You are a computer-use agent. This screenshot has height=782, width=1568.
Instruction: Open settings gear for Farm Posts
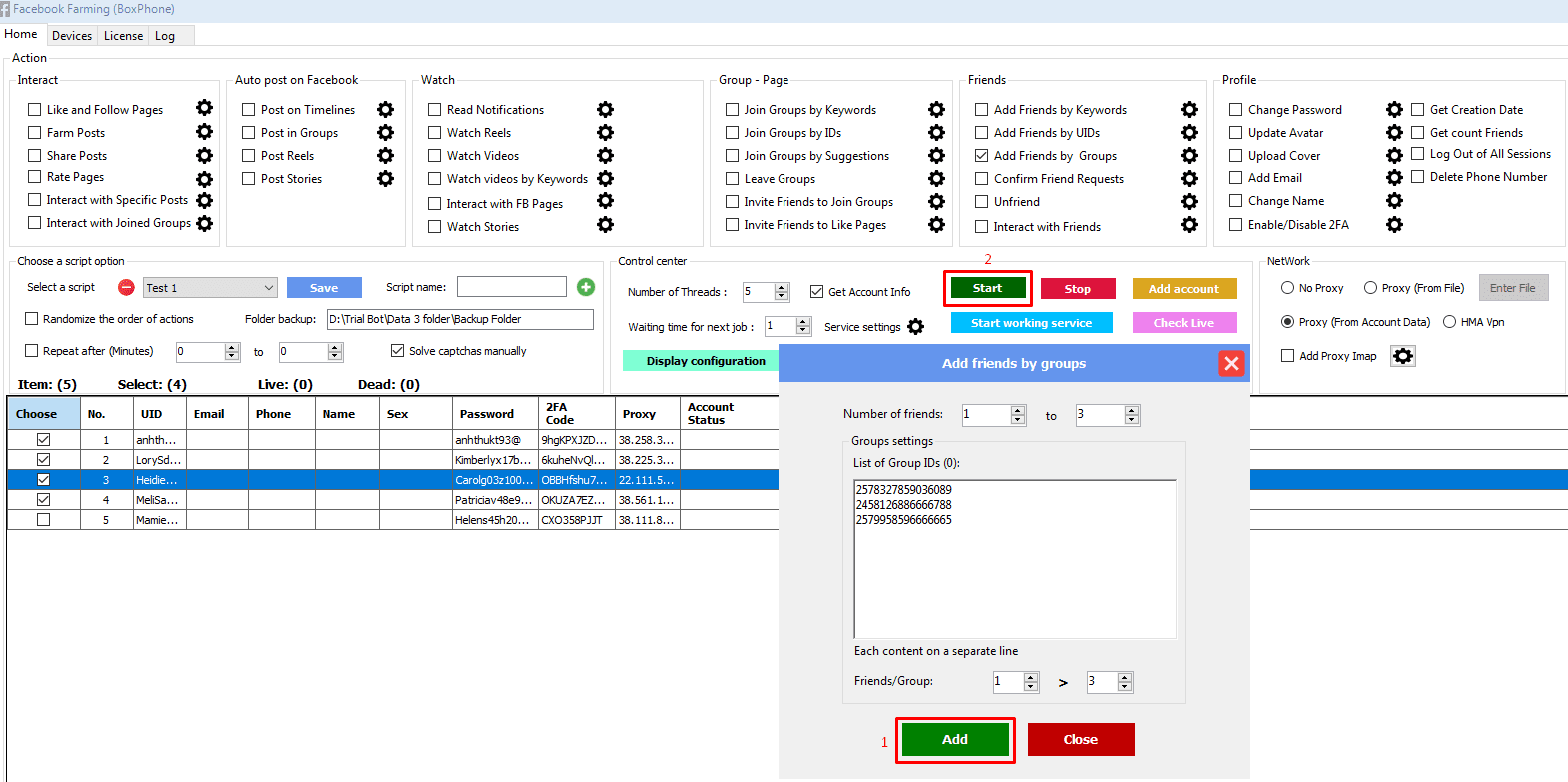[x=204, y=131]
